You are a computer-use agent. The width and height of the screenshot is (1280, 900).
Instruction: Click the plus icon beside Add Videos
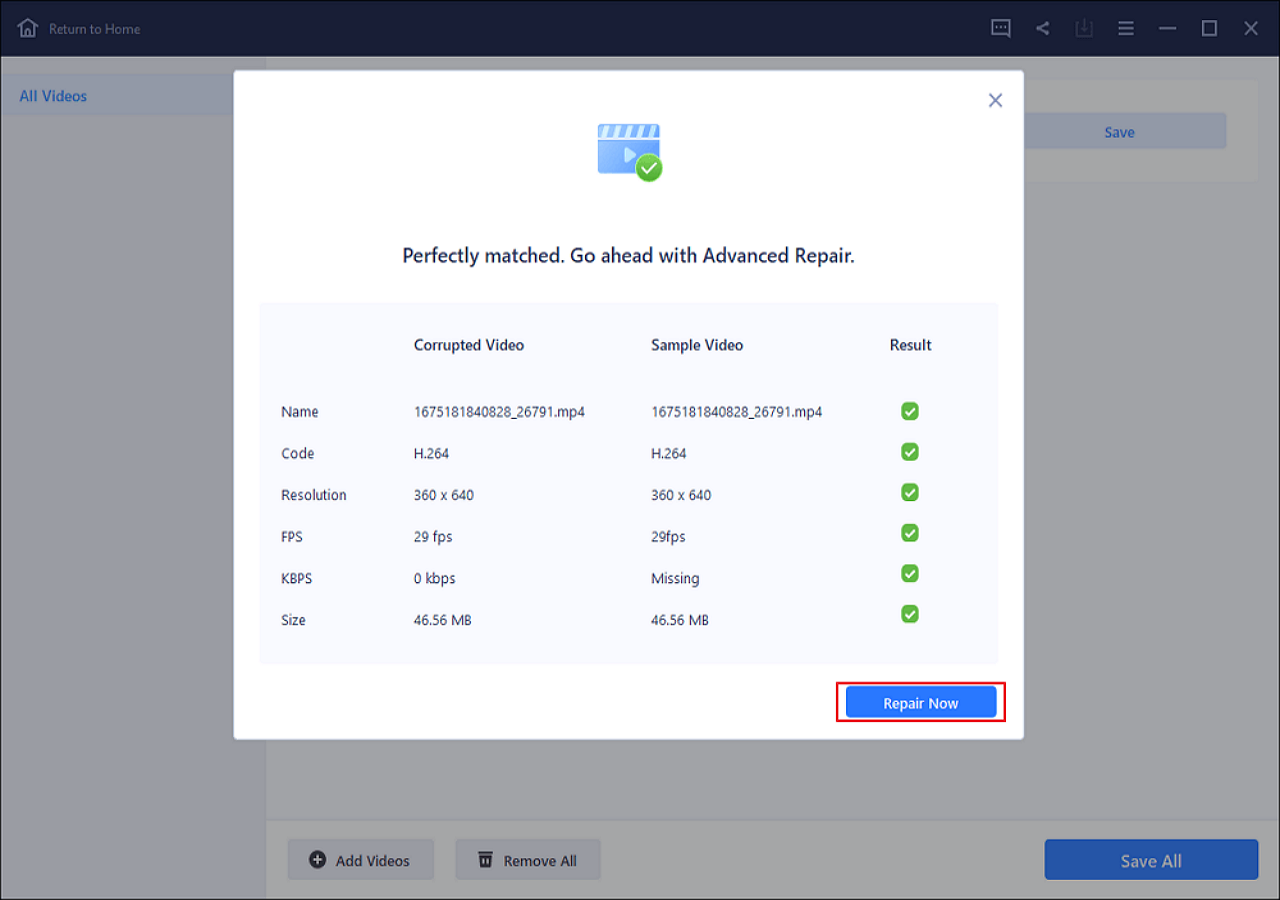coord(317,859)
